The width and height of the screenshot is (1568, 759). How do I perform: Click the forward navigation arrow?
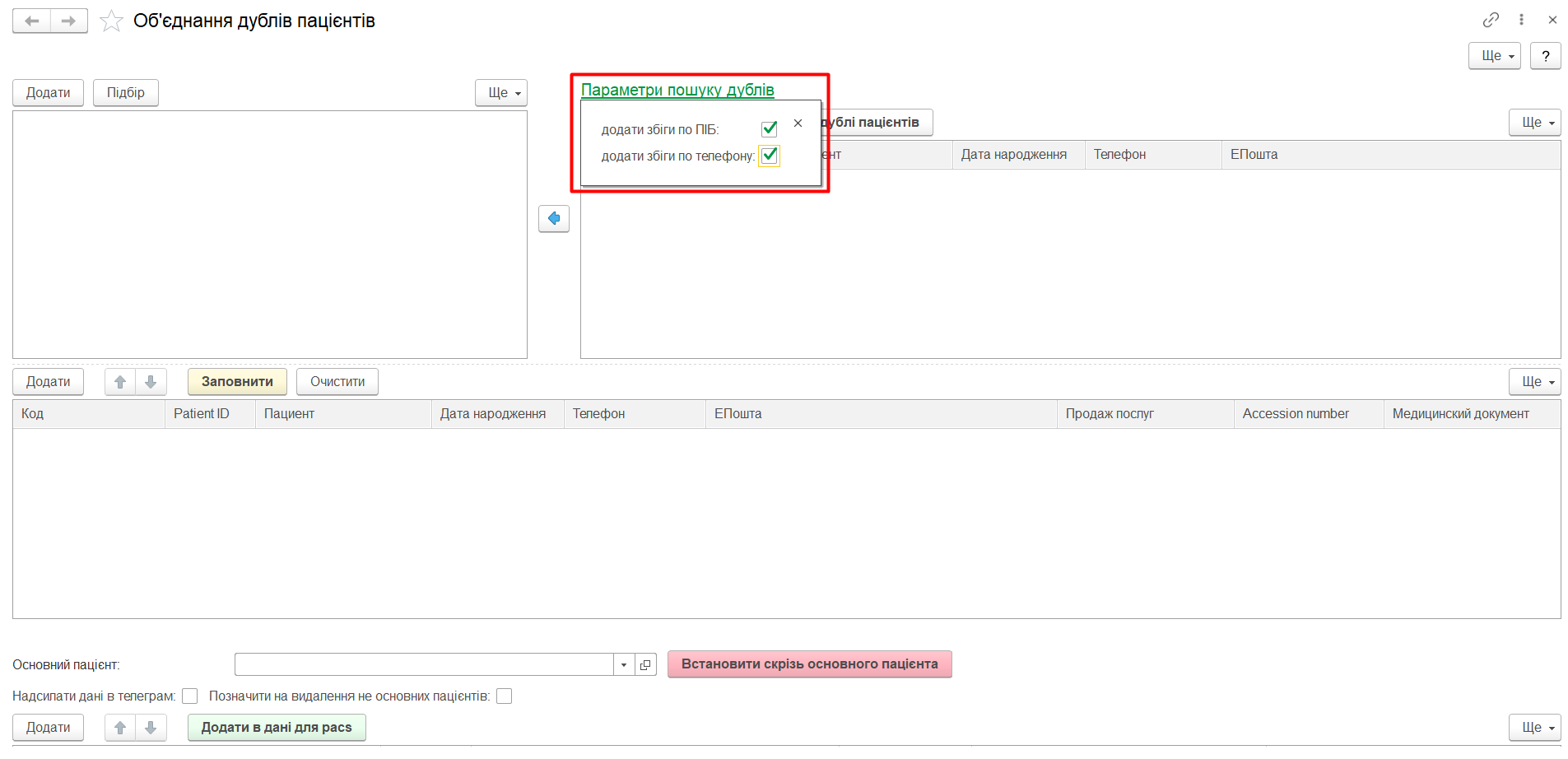tap(69, 21)
